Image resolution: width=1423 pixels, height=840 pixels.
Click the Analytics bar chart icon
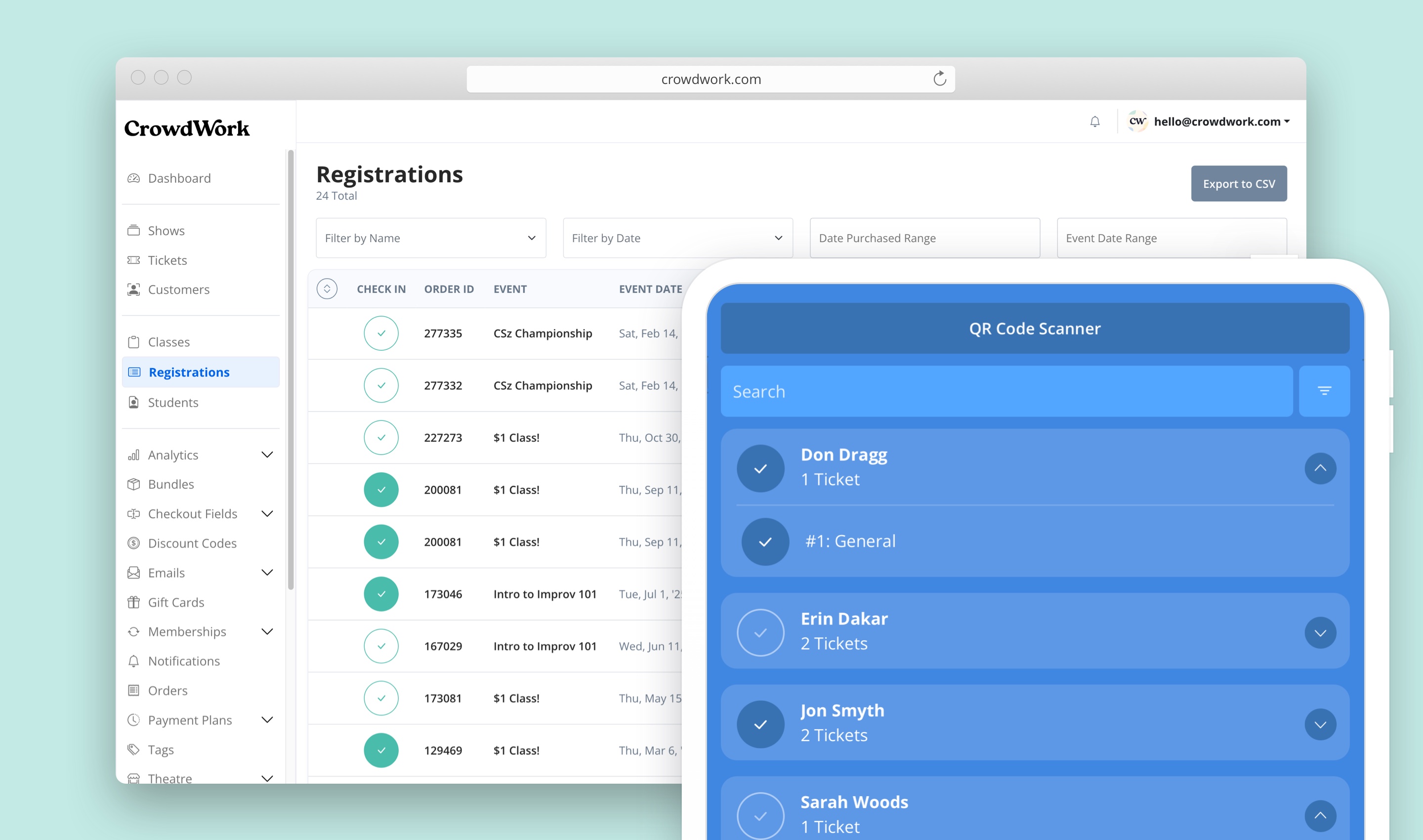click(133, 455)
